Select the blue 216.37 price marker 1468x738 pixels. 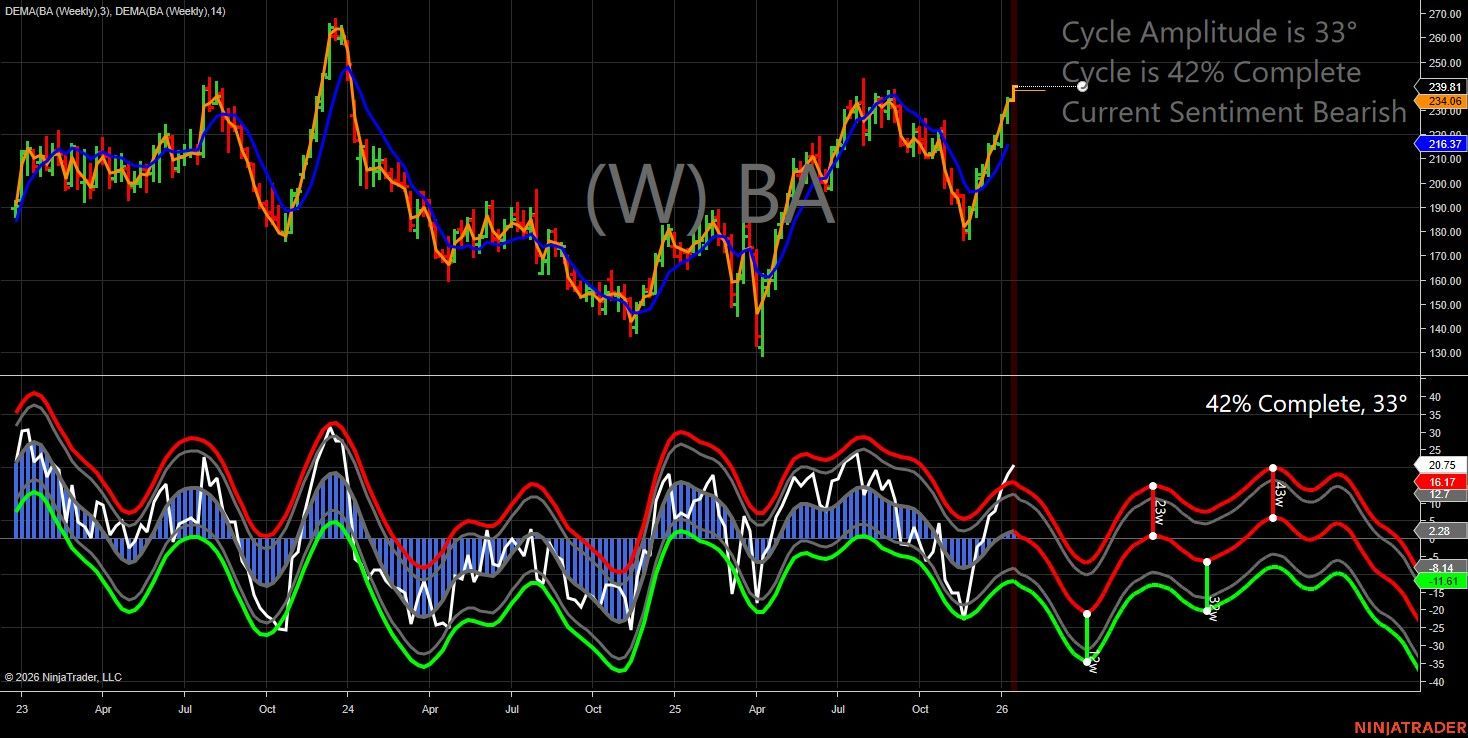[x=1440, y=144]
